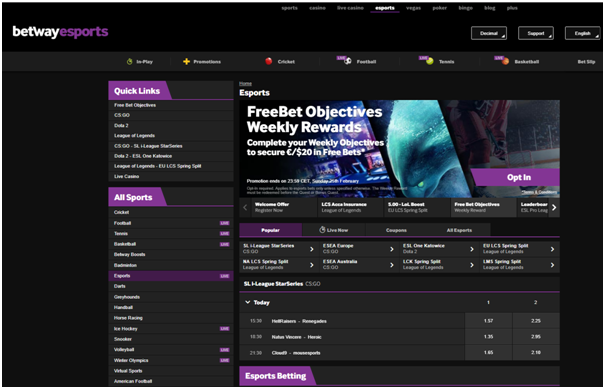Image resolution: width=606 pixels, height=389 pixels.
Task: Open SL i-League StarSeries arrow
Action: click(x=312, y=249)
